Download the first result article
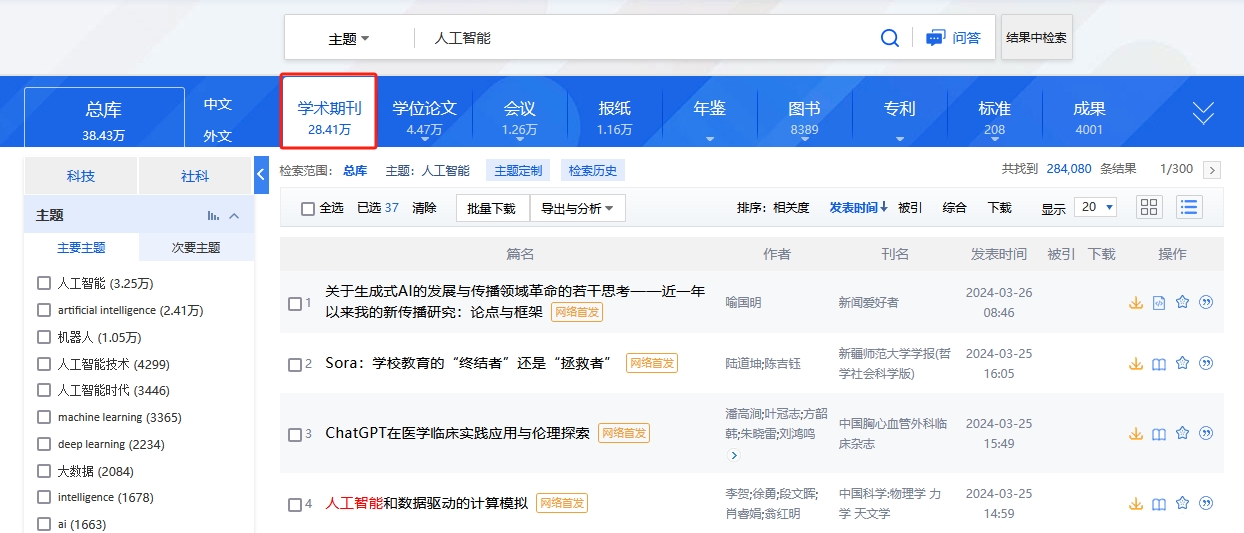Viewport: 1244px width, 533px height. tap(1135, 303)
